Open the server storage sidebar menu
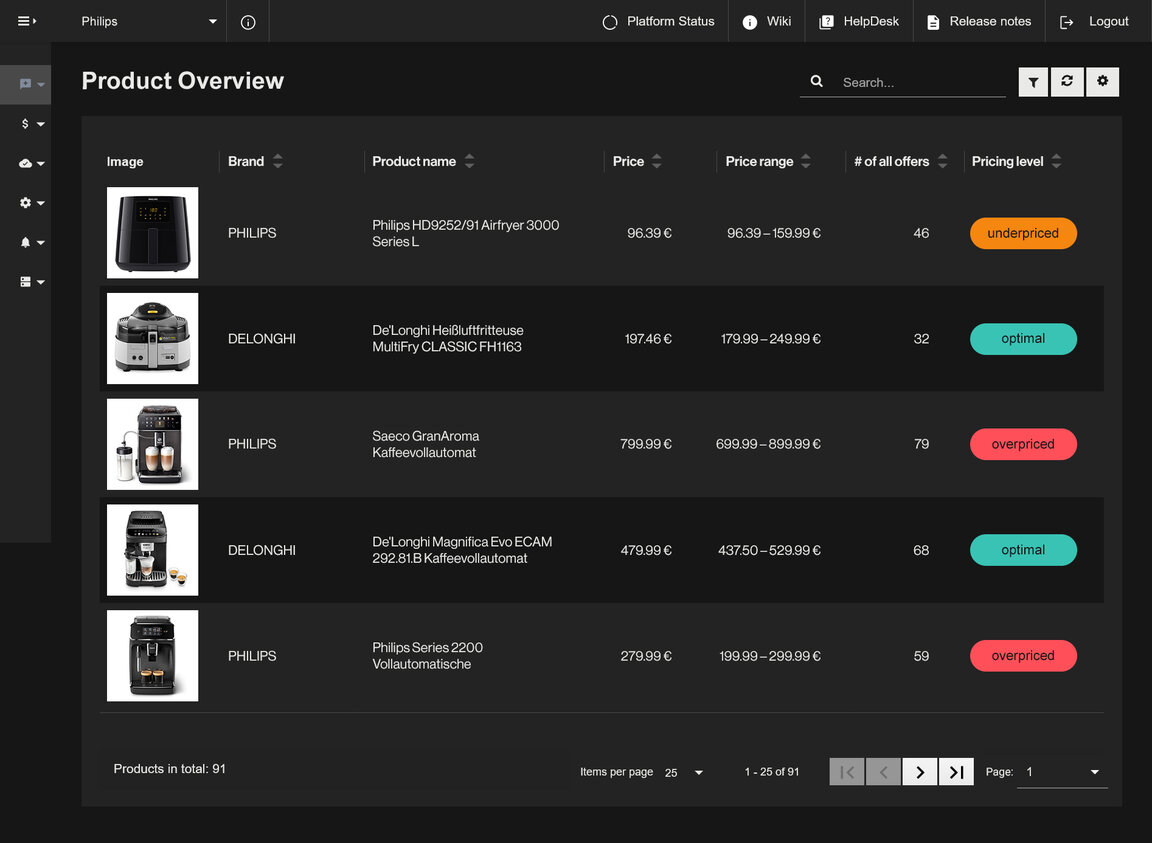The width and height of the screenshot is (1152, 843). click(31, 282)
